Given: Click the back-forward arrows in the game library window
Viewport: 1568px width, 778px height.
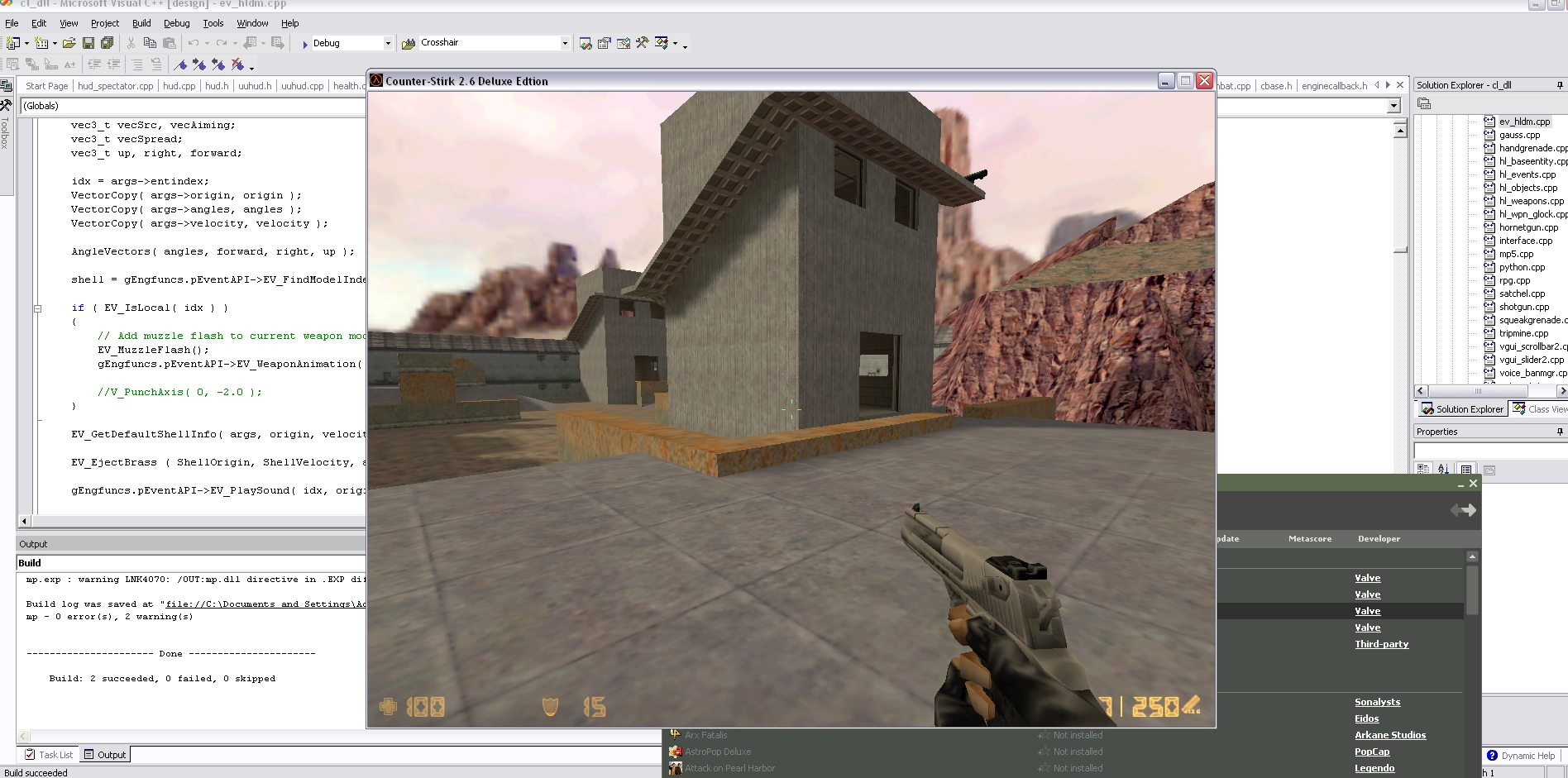Looking at the screenshot, I should pos(1463,510).
